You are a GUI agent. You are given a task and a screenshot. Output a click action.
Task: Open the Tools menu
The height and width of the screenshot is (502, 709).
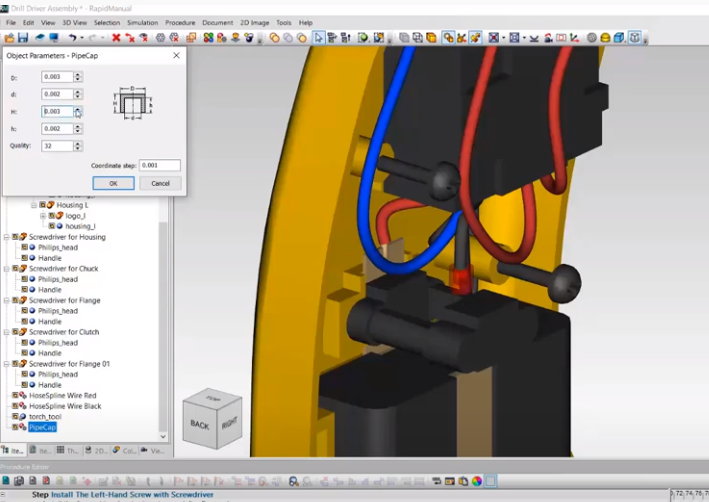pyautogui.click(x=284, y=23)
